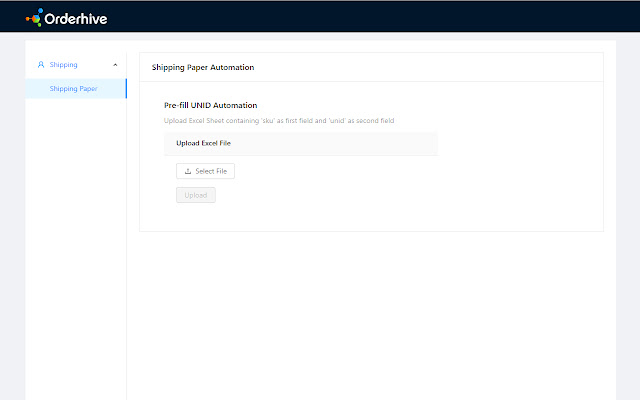Click the Upload button
The width and height of the screenshot is (640, 400).
pyautogui.click(x=196, y=195)
